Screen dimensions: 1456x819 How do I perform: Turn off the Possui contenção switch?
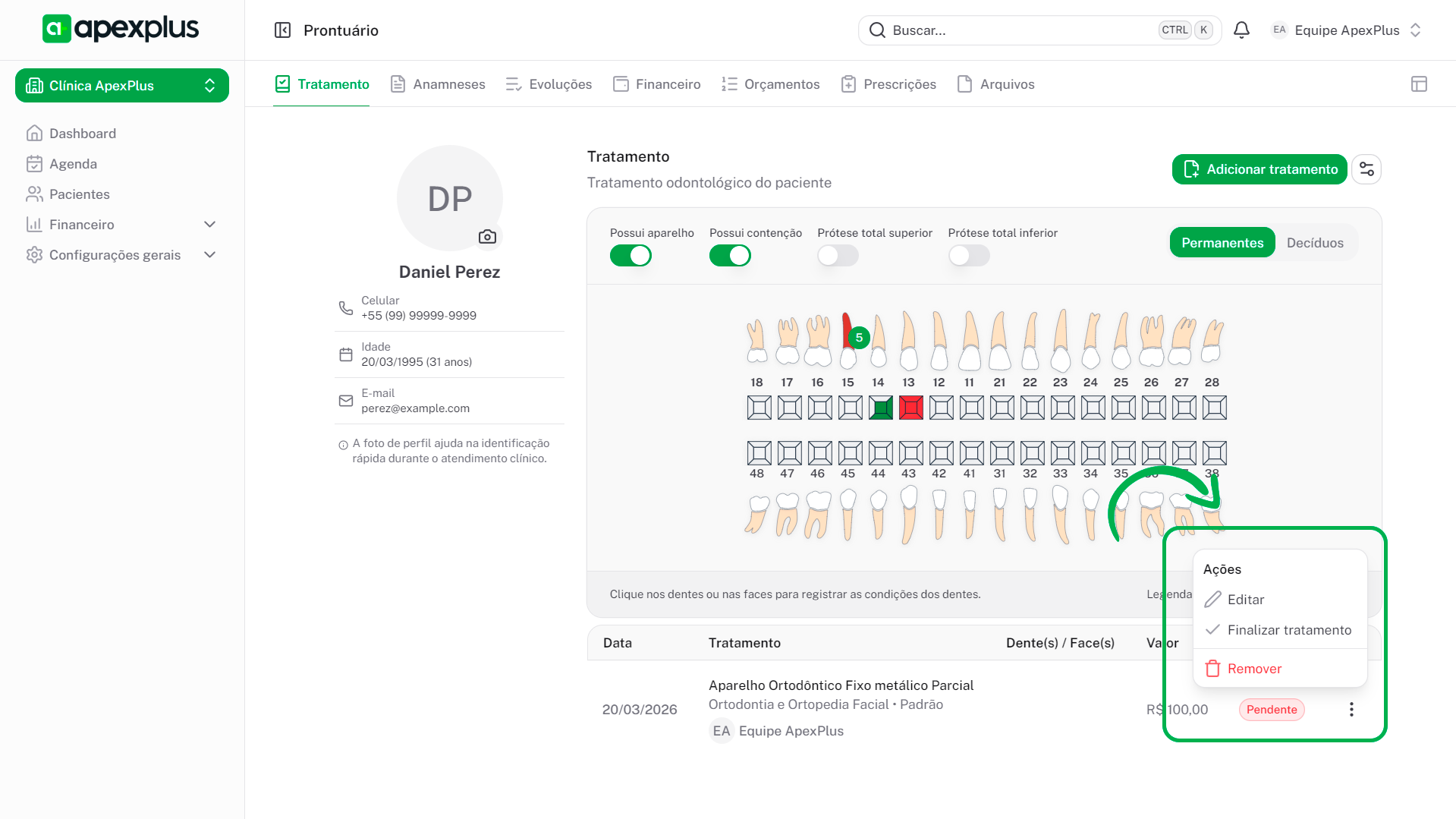(730, 256)
